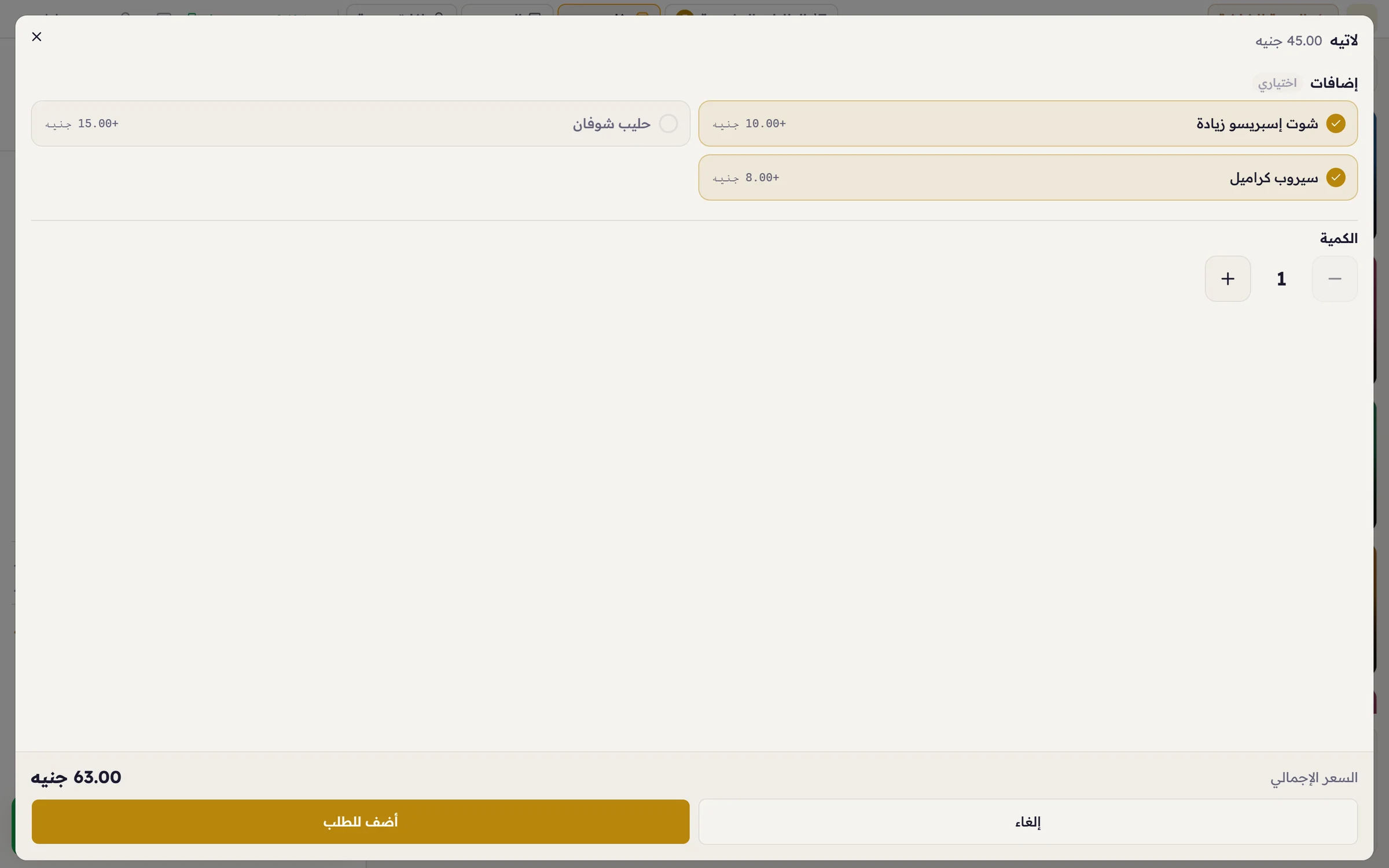The image size is (1389, 868).
Task: Increase quantity with the plus button
Action: [1228, 279]
